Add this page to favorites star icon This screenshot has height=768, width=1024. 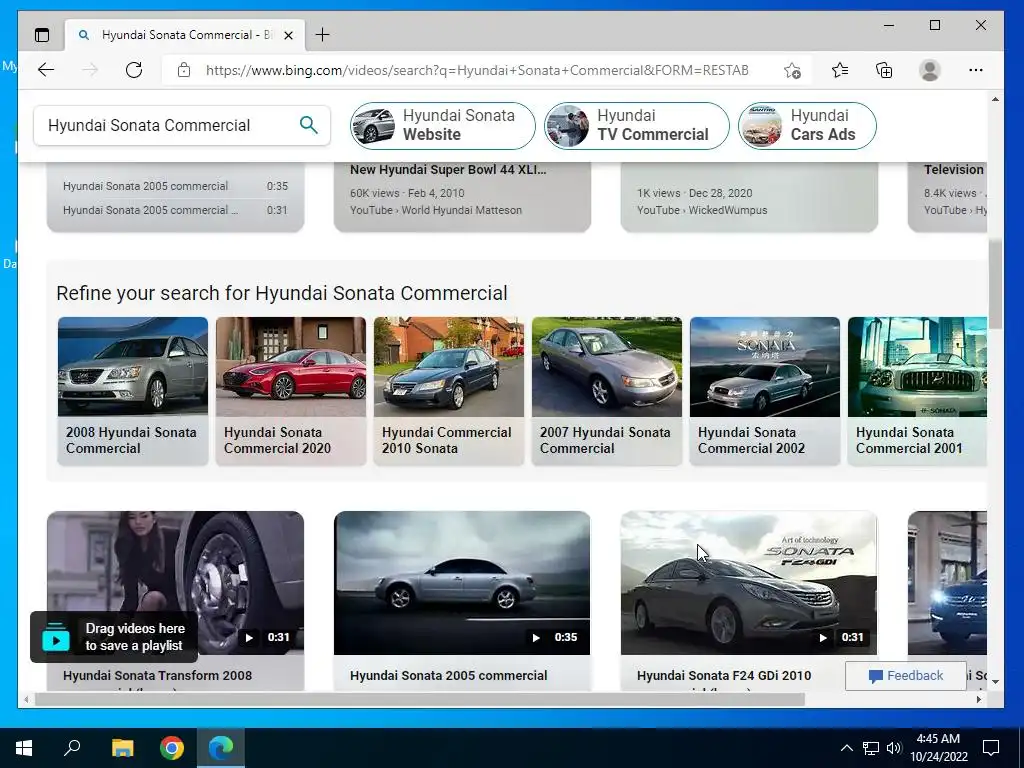click(792, 71)
